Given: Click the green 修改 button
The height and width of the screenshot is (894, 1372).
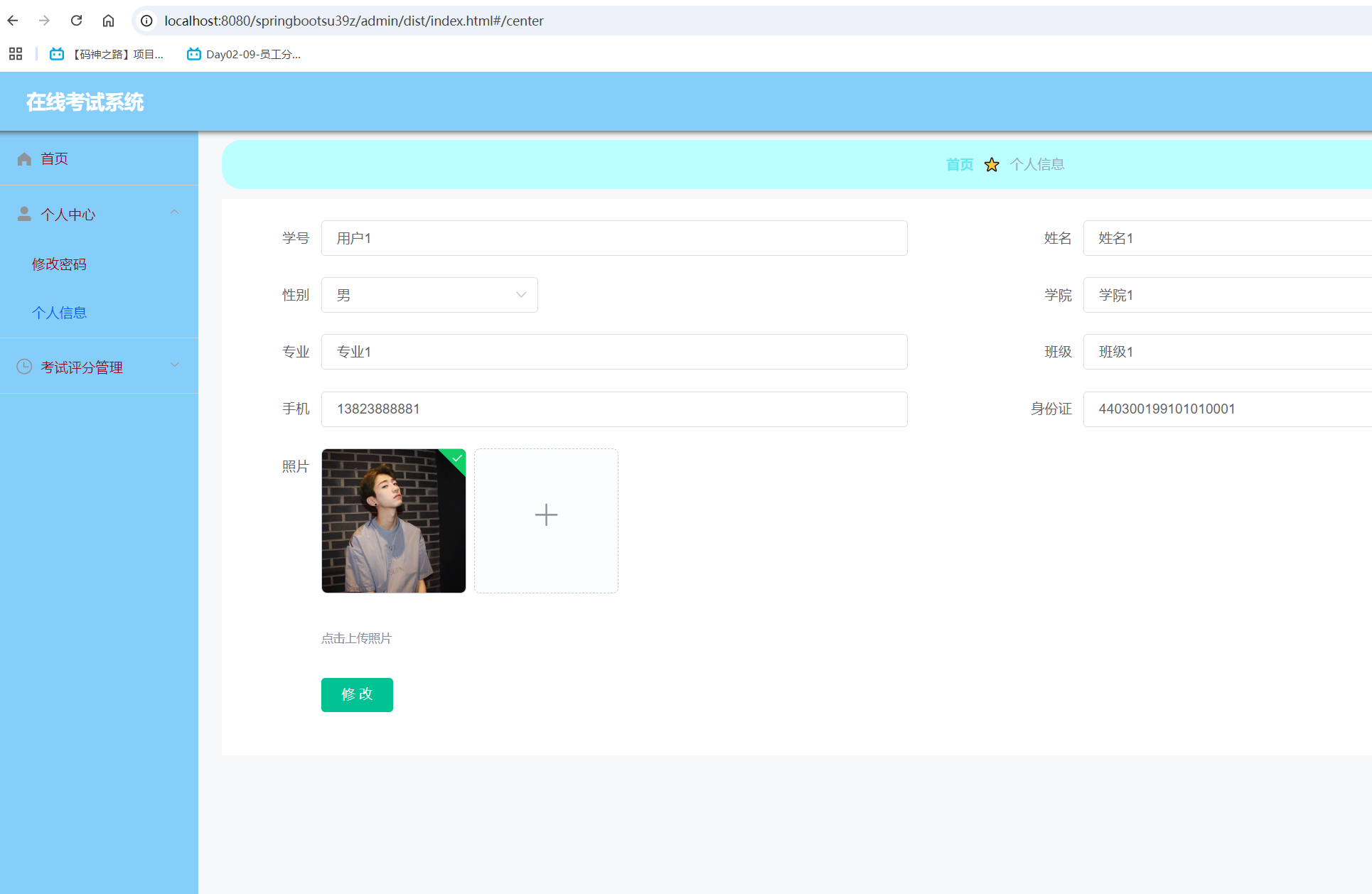Looking at the screenshot, I should click(x=357, y=694).
